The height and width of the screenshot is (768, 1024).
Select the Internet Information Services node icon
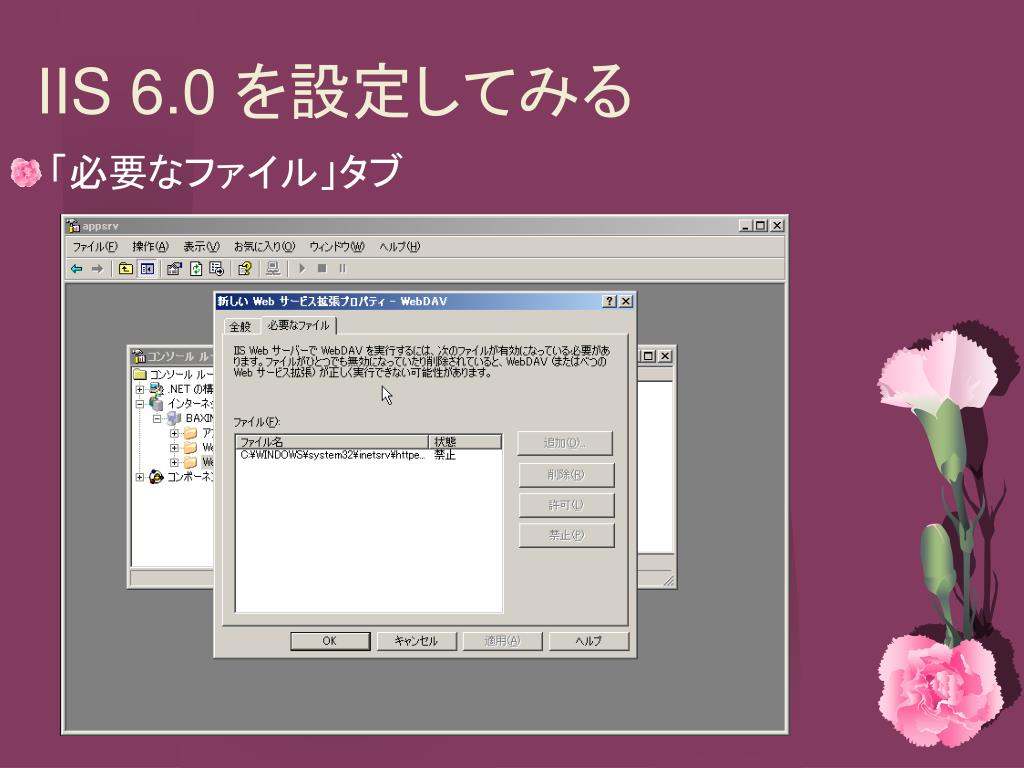pyautogui.click(x=157, y=404)
